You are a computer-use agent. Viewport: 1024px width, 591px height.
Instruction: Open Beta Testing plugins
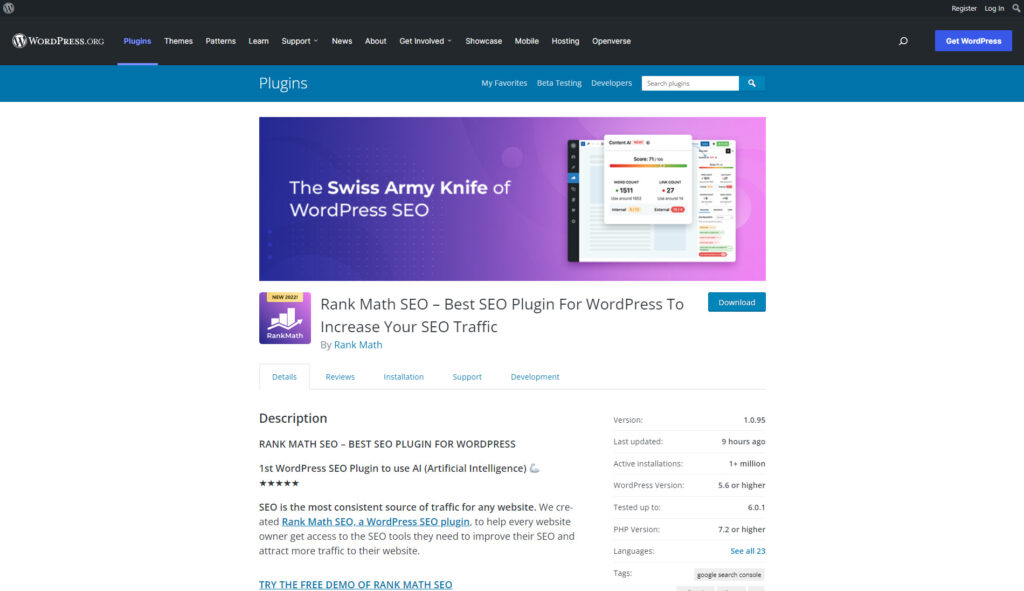click(559, 83)
